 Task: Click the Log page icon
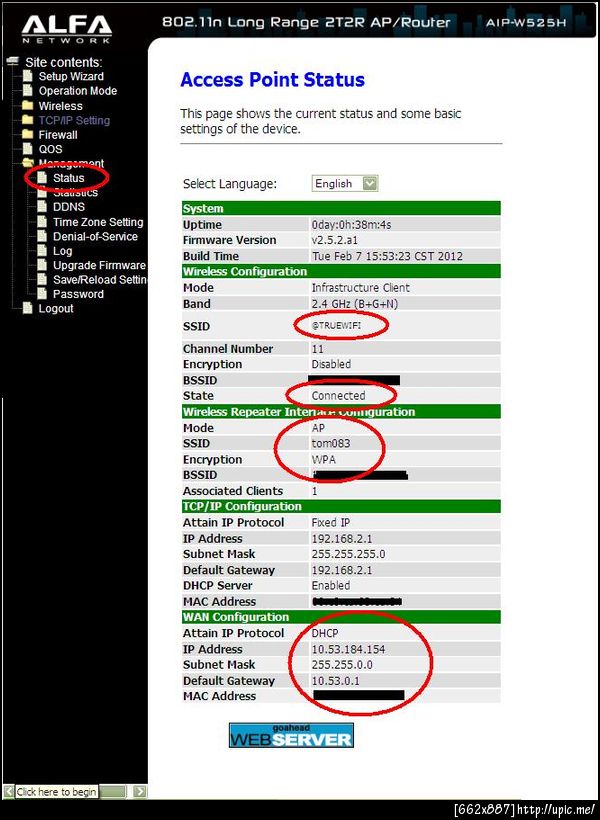tap(42, 251)
